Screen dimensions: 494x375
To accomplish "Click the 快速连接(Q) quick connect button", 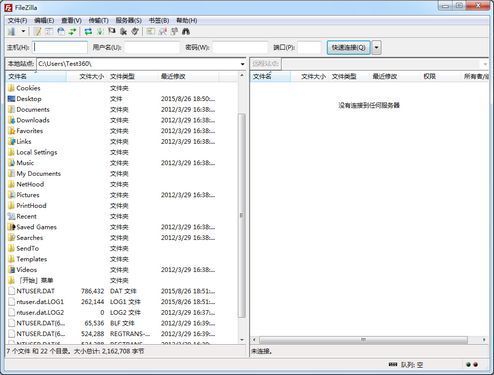I will (x=348, y=47).
